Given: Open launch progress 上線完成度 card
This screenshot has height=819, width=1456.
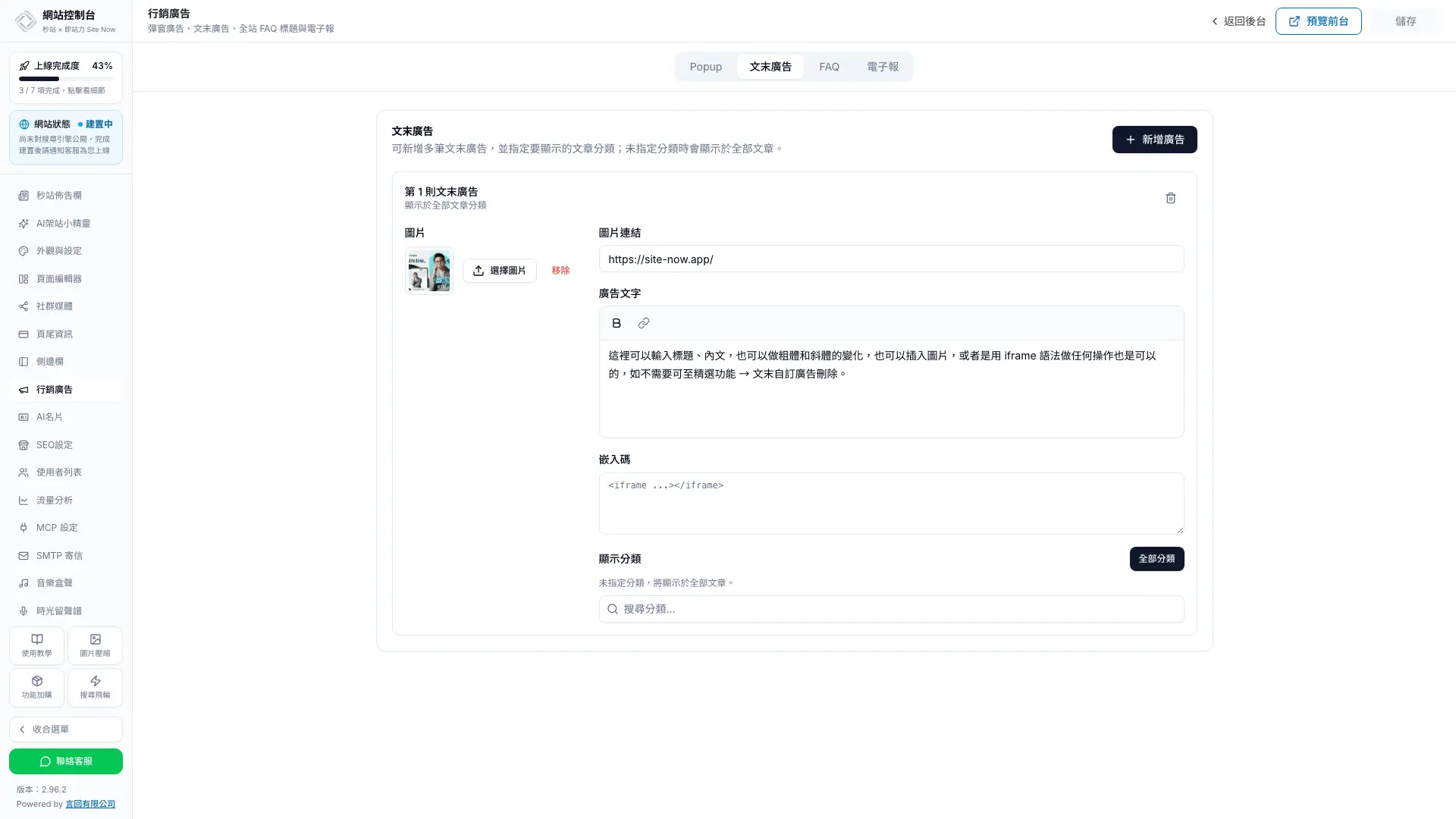Looking at the screenshot, I should click(x=66, y=77).
